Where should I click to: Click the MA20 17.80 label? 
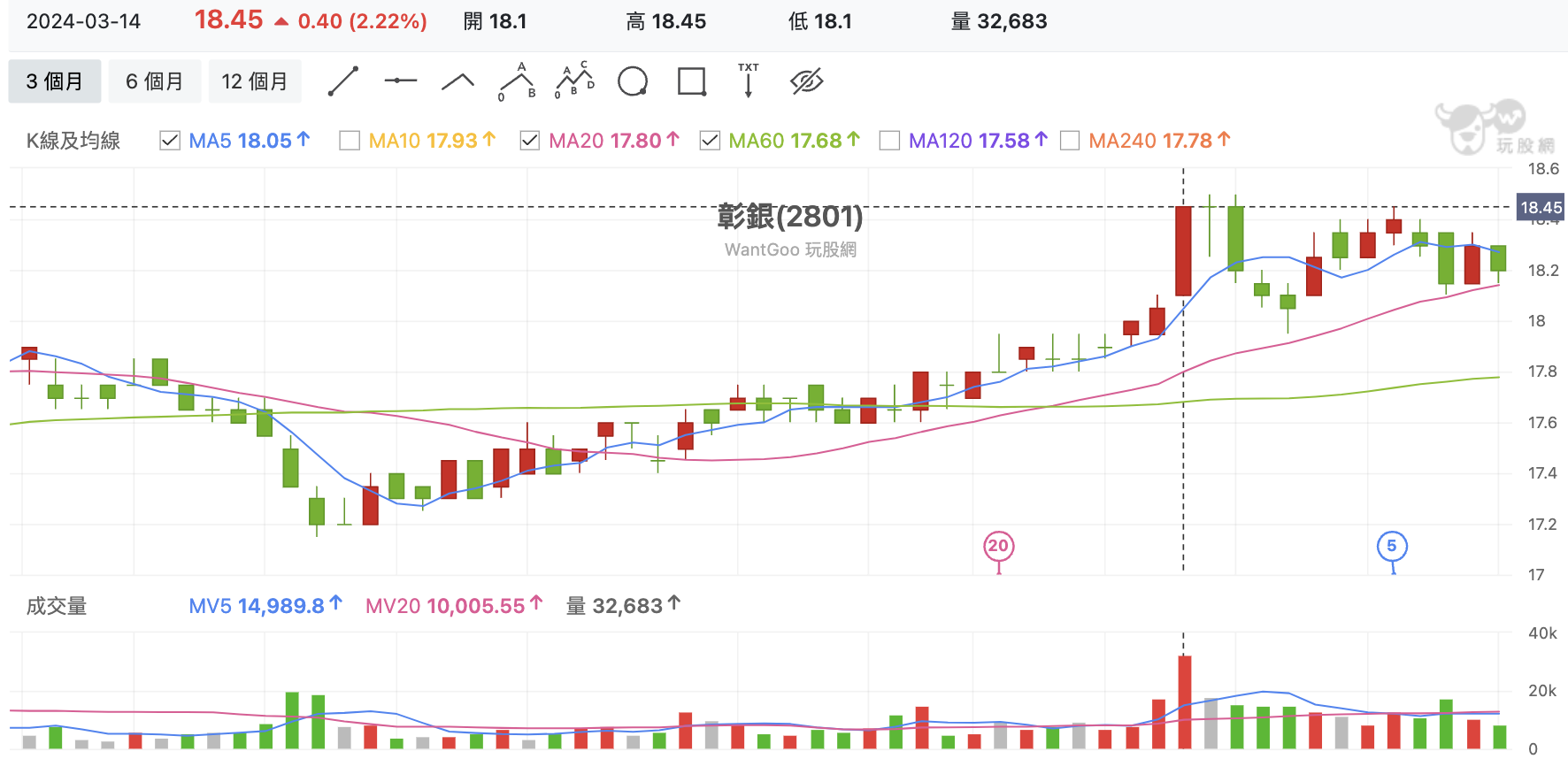[x=614, y=141]
